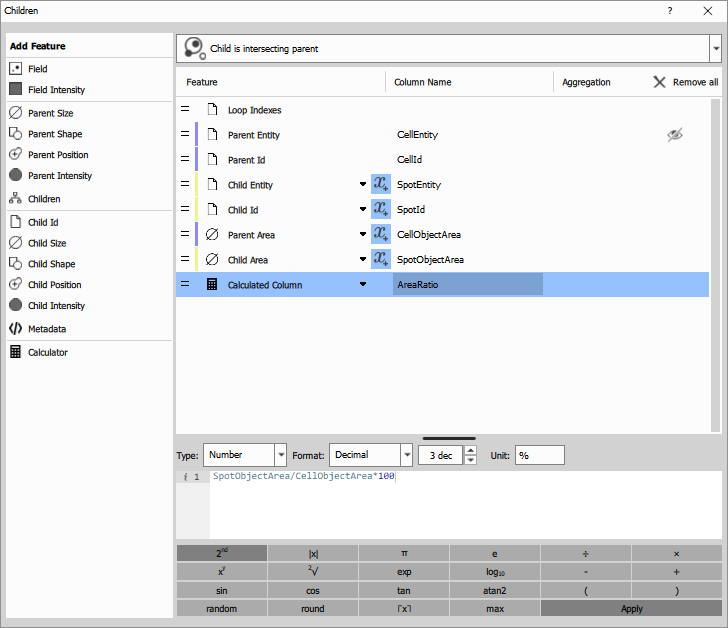Select the Parent Shape icon

pyautogui.click(x=15, y=134)
